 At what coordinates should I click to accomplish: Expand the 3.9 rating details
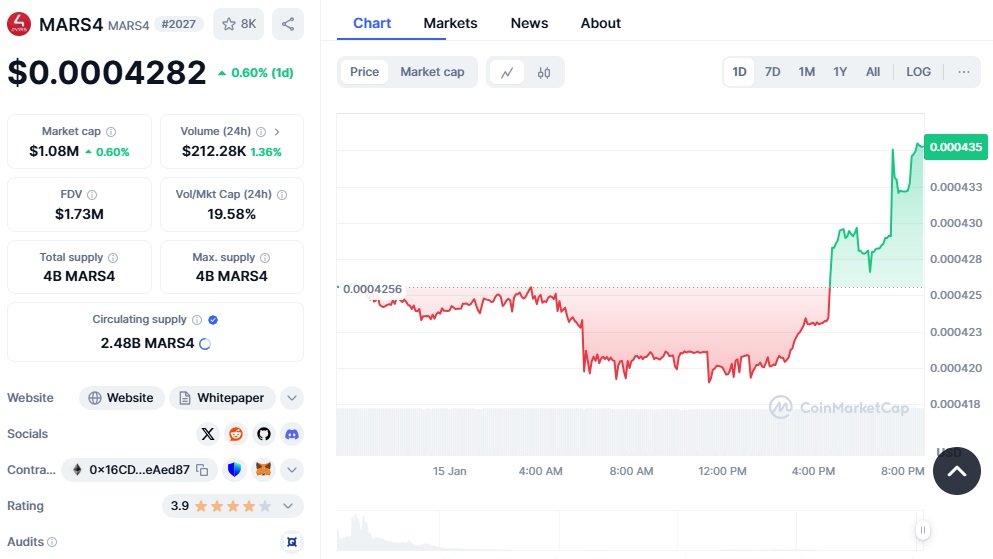tap(288, 506)
